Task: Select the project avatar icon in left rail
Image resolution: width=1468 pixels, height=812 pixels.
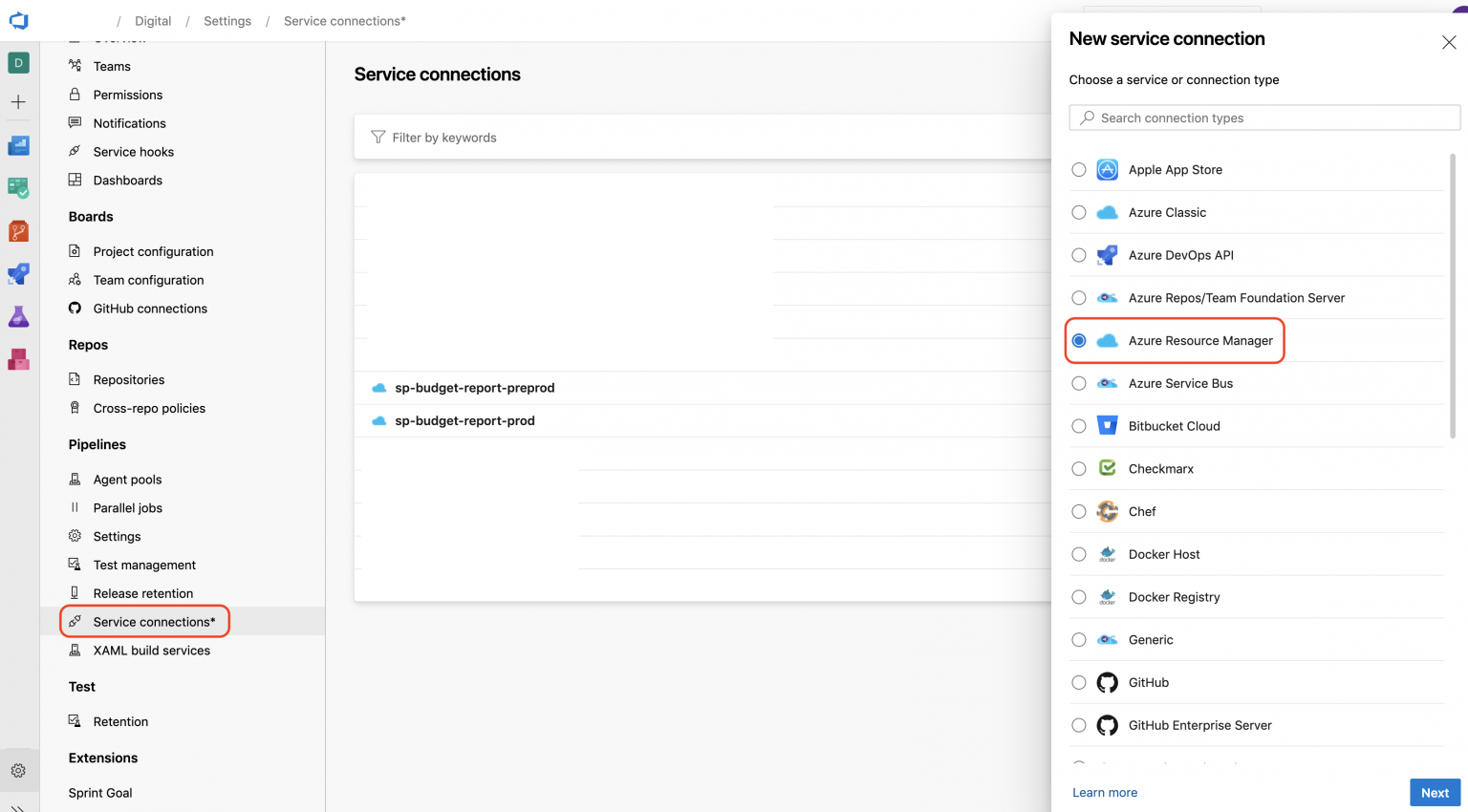Action: click(x=19, y=61)
